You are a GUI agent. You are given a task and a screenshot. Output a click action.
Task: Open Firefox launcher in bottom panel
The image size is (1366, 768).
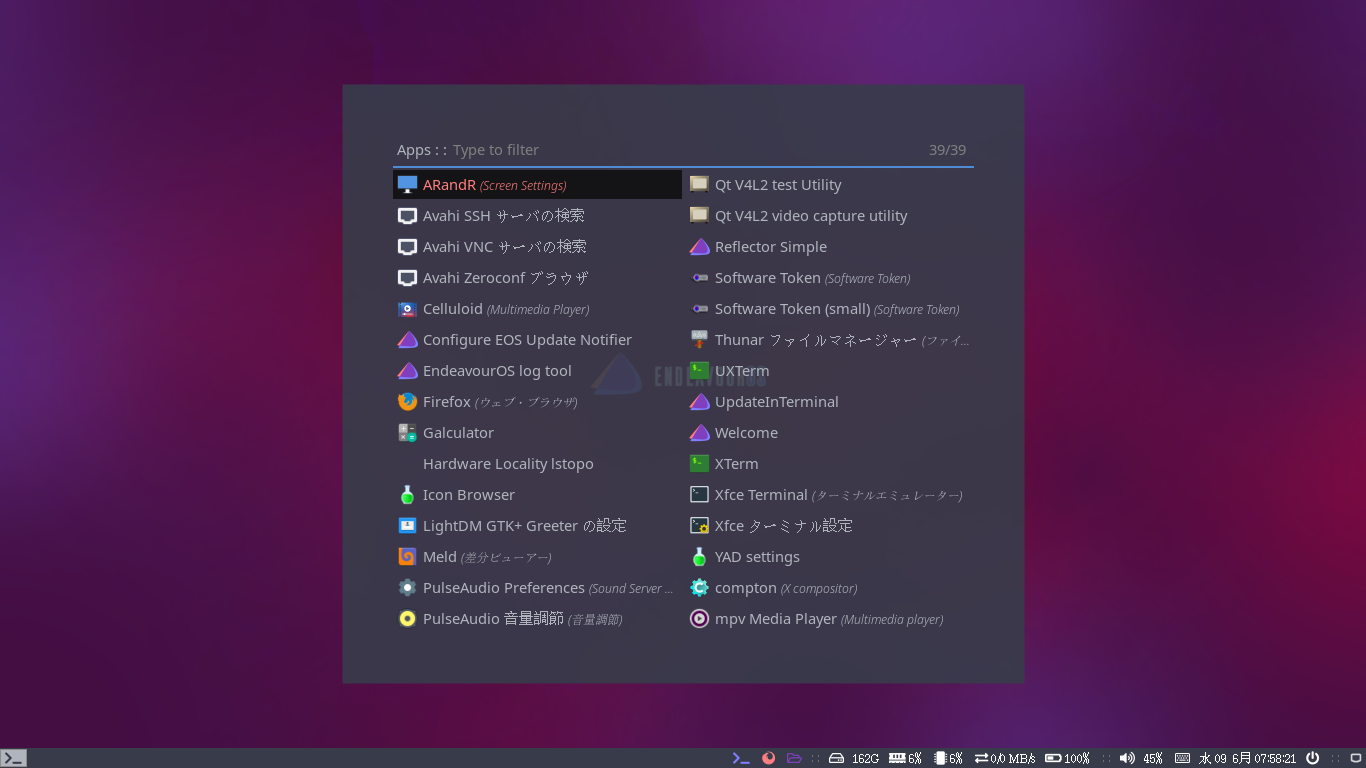768,758
